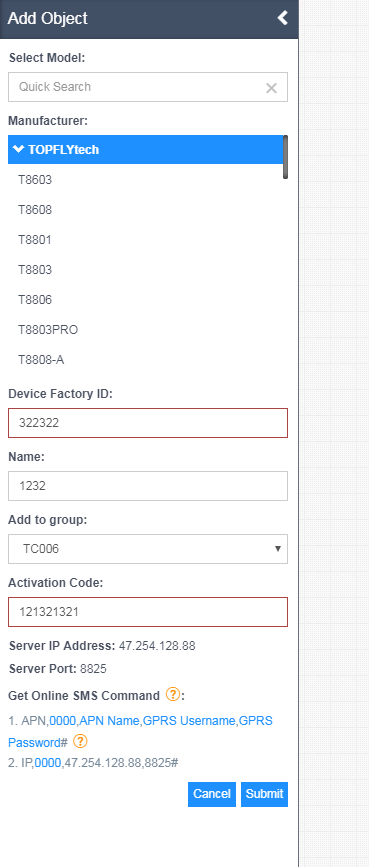This screenshot has height=867, width=369.
Task: Open the Add to group dropdown
Action: pos(148,549)
